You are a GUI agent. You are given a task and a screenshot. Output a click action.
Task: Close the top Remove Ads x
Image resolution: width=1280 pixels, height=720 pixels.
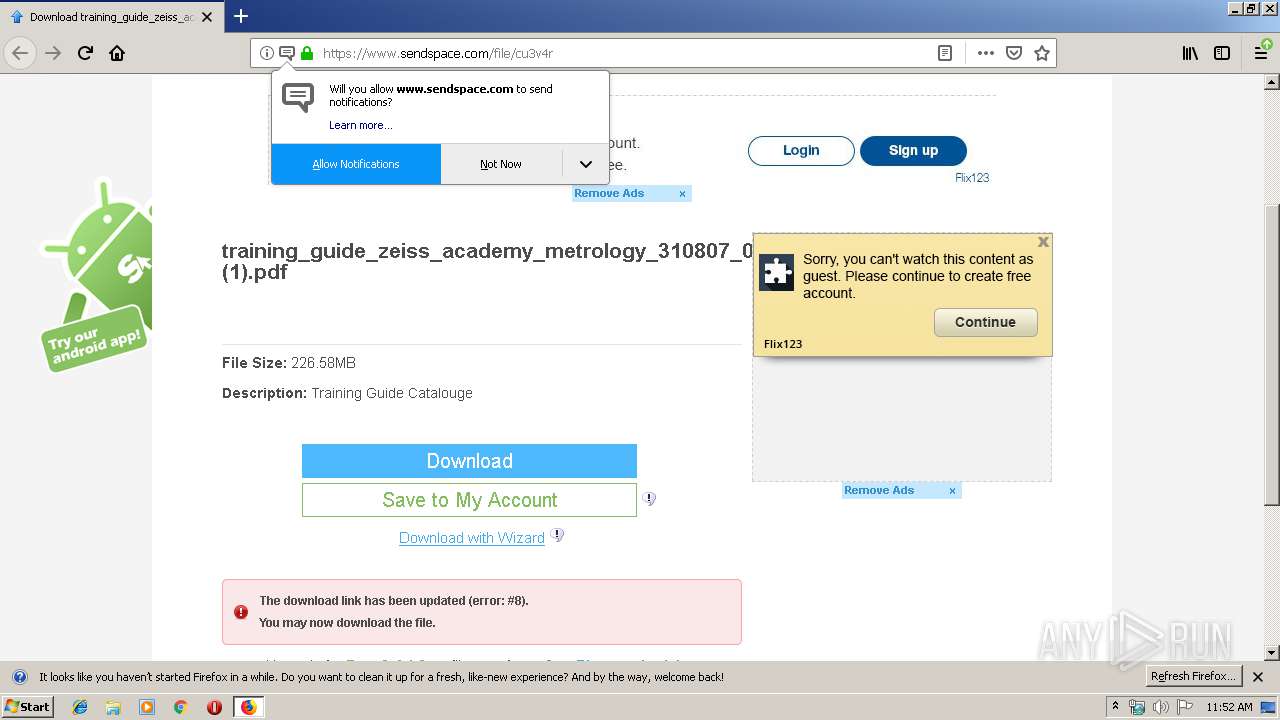click(683, 194)
